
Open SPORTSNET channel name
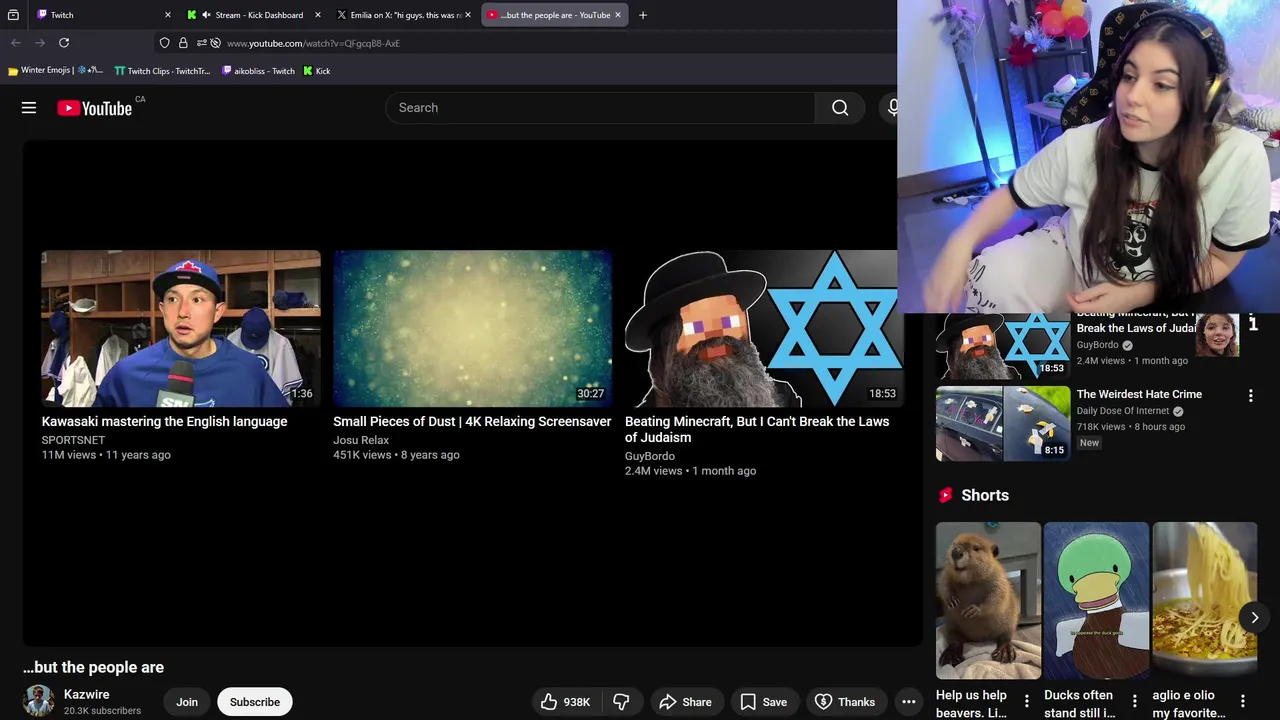point(73,440)
